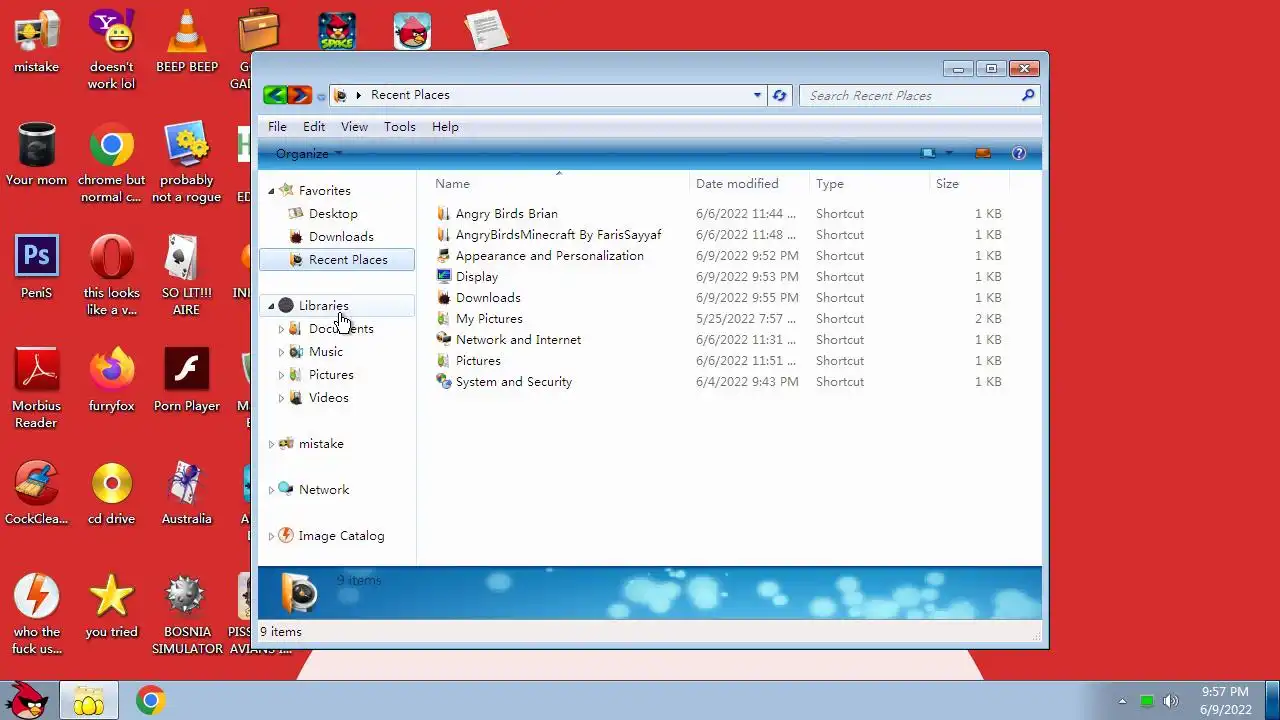Click the refresh icon next to the address bar
The height and width of the screenshot is (720, 1280).
(x=779, y=95)
